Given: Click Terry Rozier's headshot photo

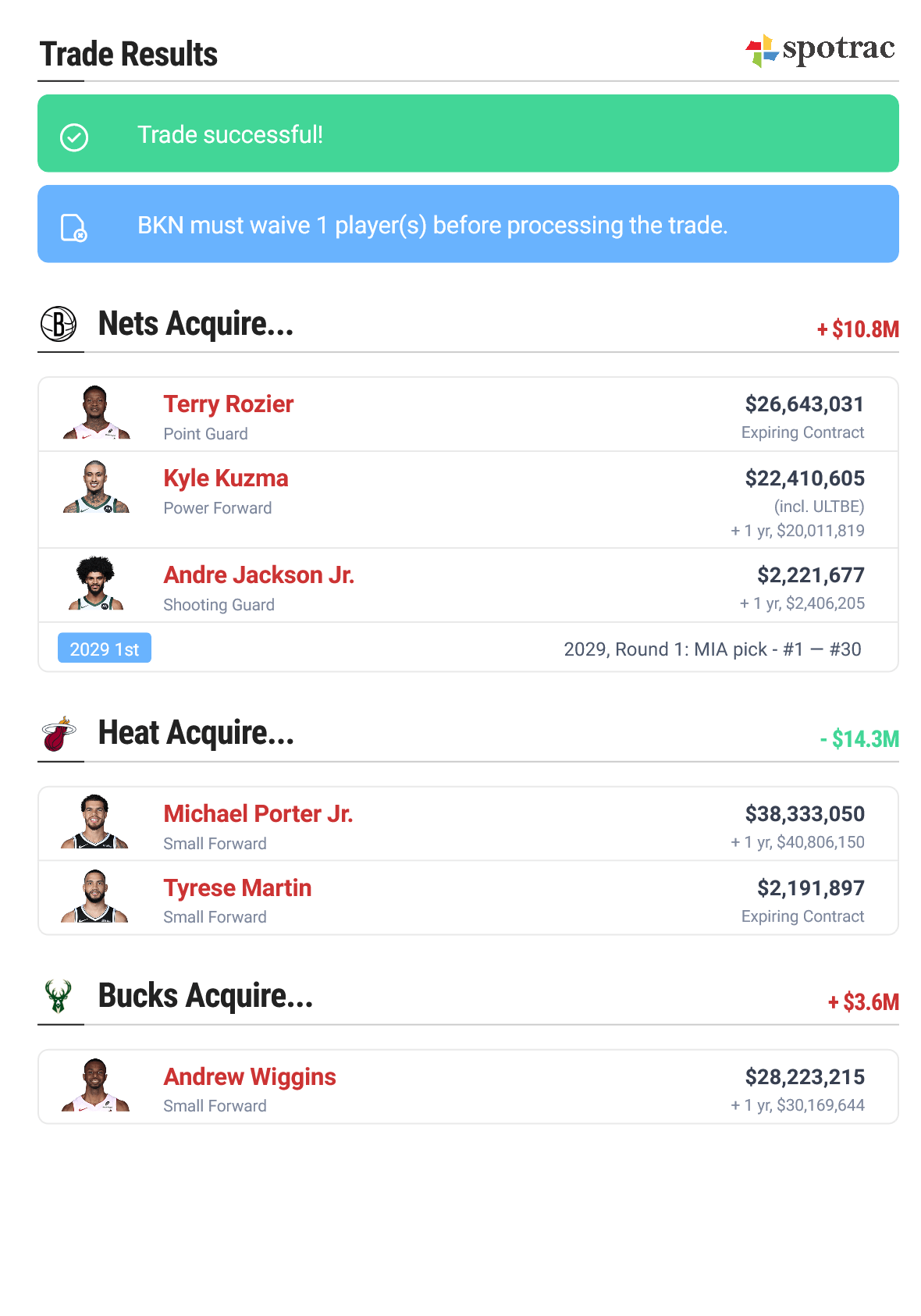Looking at the screenshot, I should (96, 413).
